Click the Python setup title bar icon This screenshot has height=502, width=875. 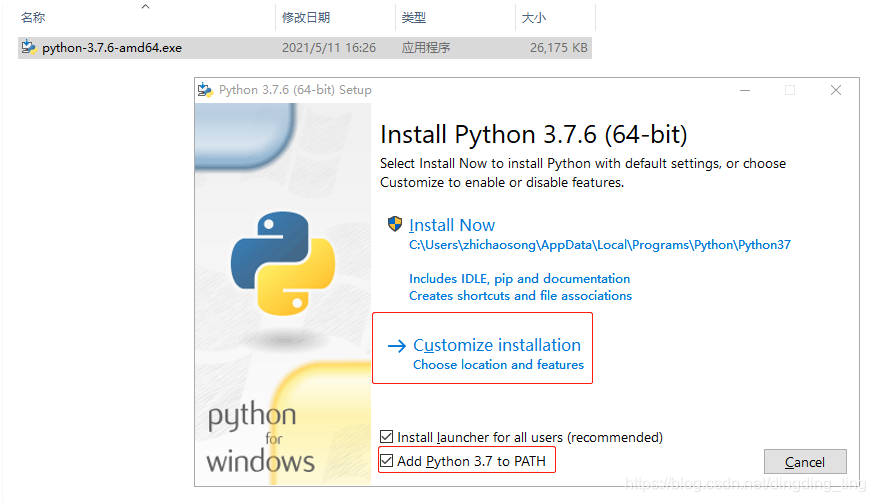pos(205,90)
